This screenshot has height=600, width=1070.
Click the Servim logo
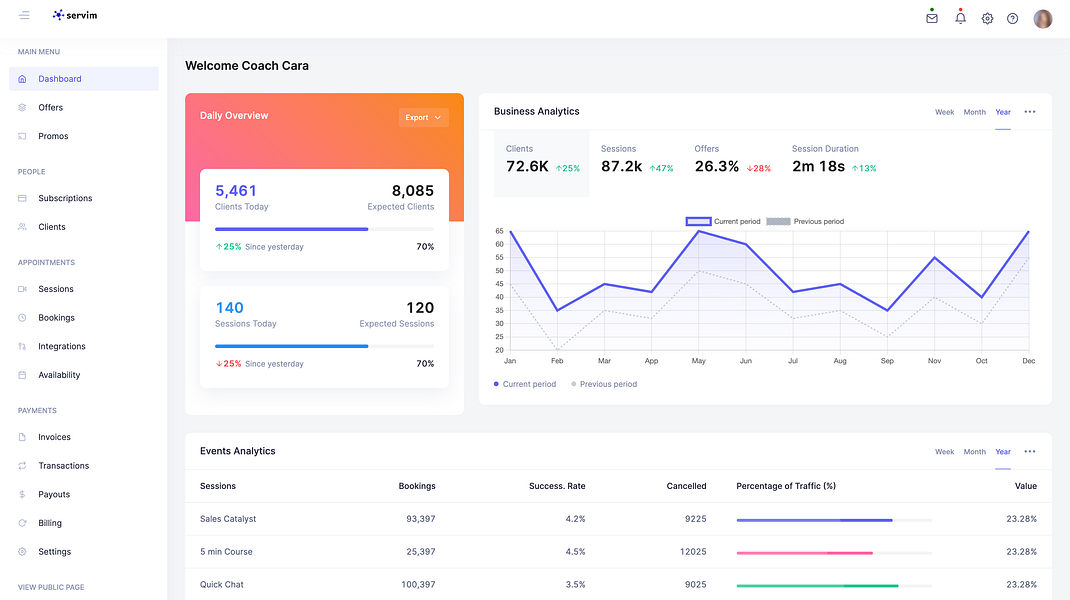coord(75,15)
